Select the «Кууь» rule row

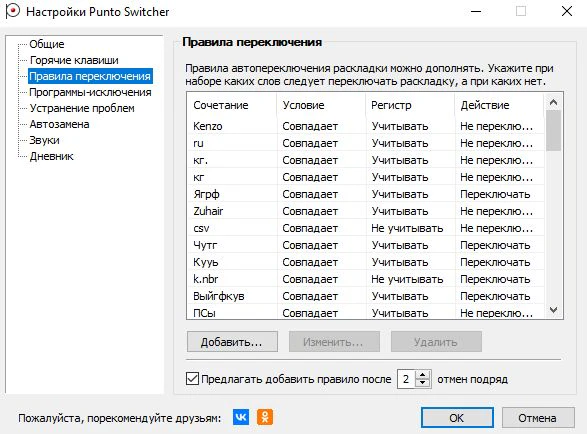click(365, 262)
